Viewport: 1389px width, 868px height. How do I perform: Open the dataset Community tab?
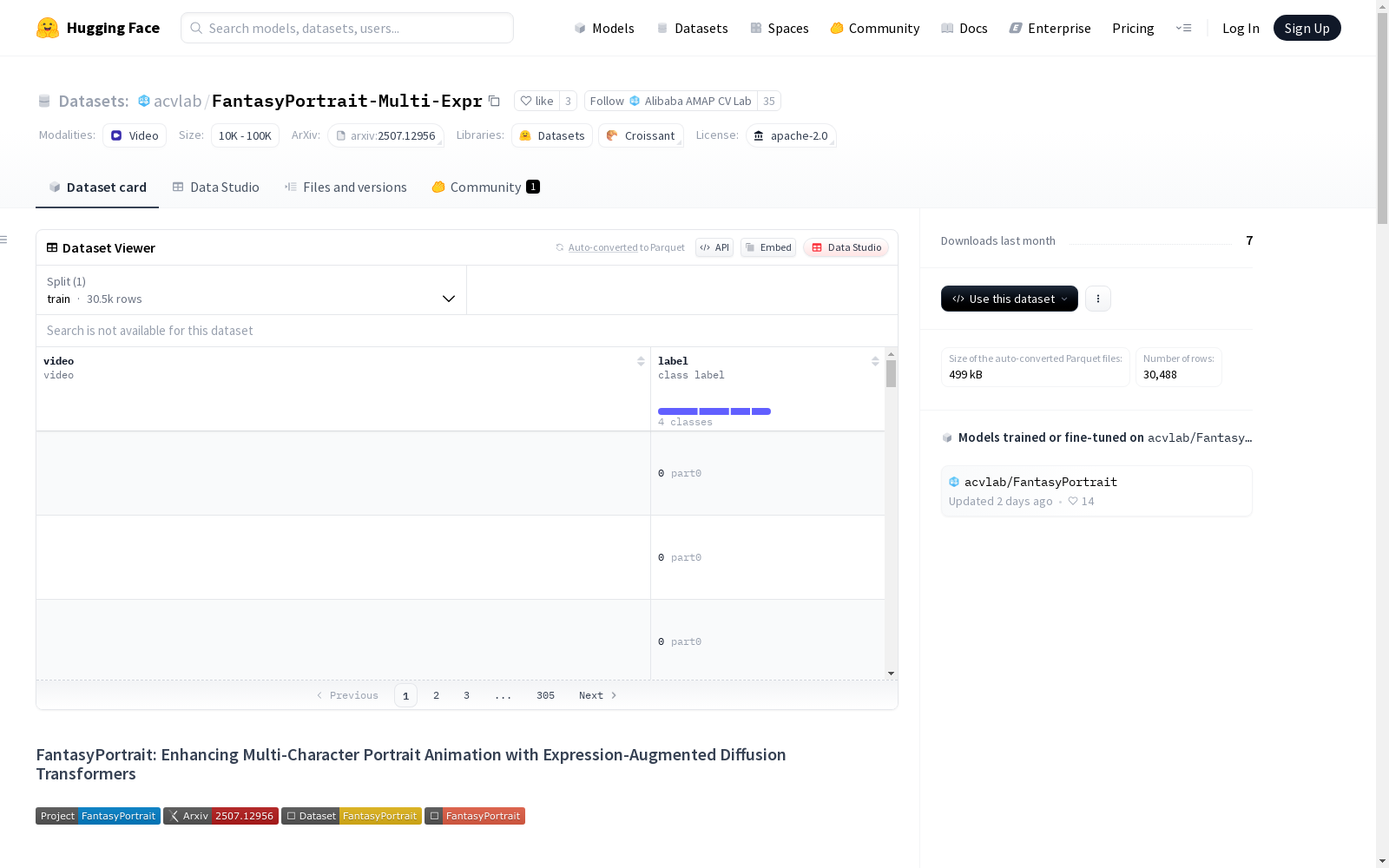(486, 187)
